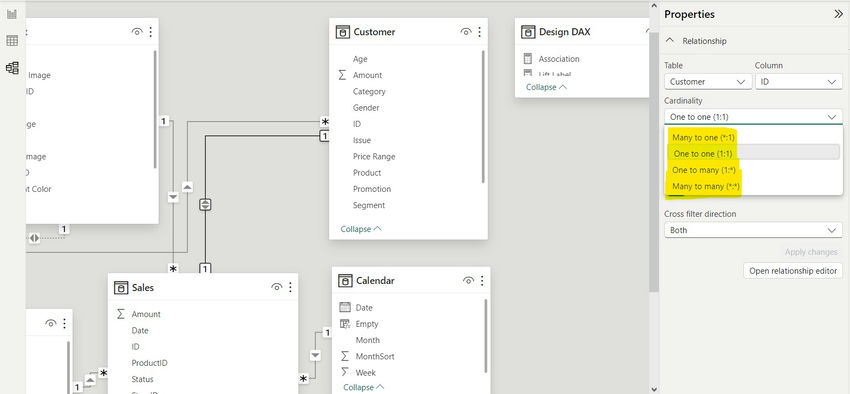Open Calendar table more options menu
This screenshot has height=394, width=850.
point(482,280)
